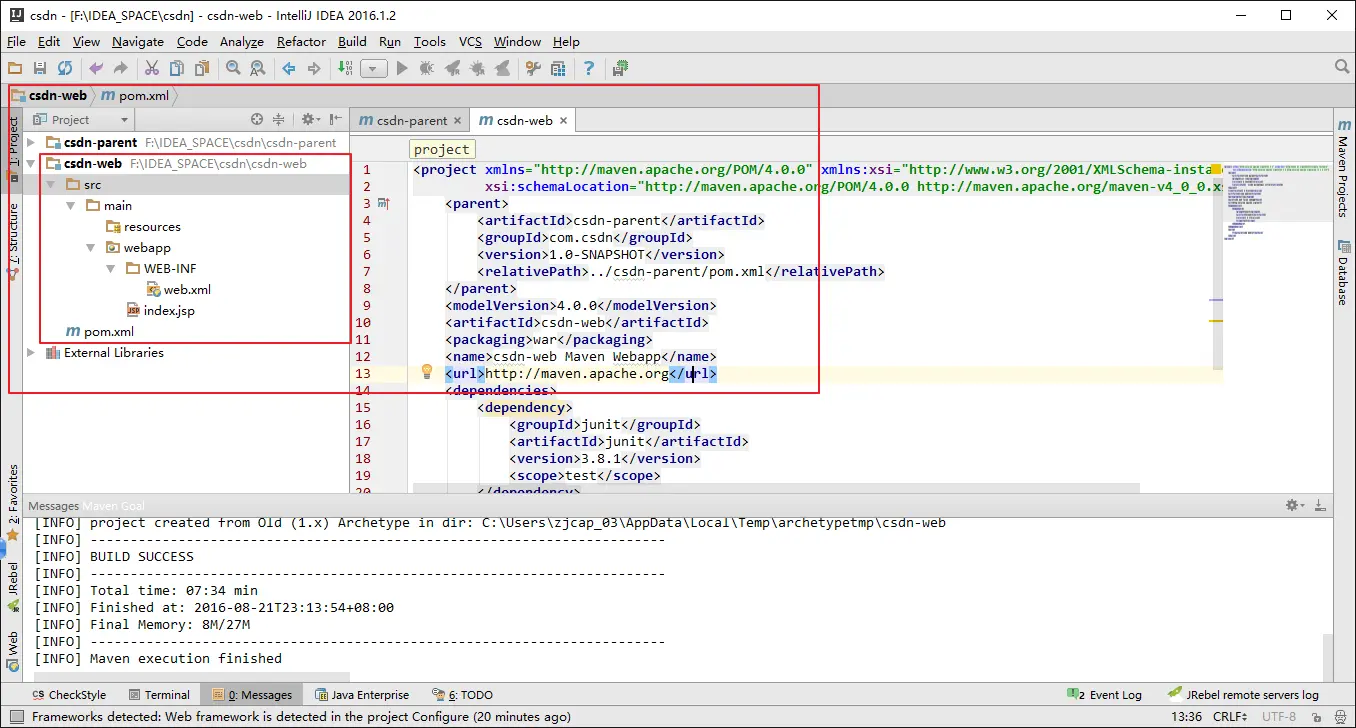Click the Cut scissors icon

pos(152,68)
